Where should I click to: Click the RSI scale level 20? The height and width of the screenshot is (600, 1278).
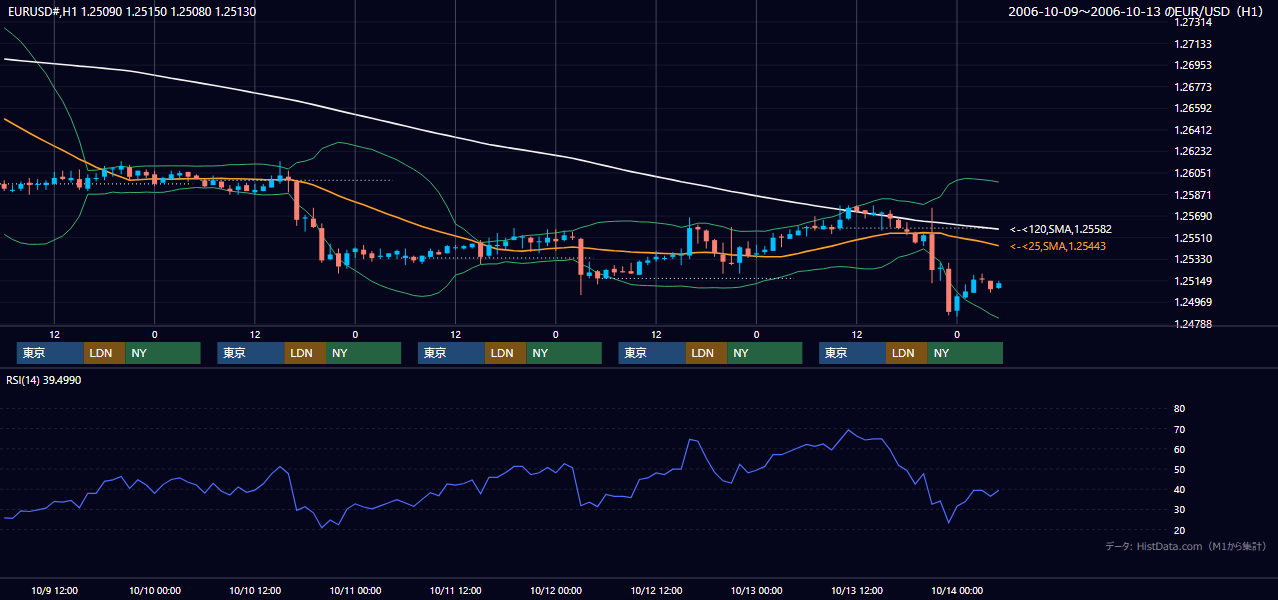coord(1179,530)
